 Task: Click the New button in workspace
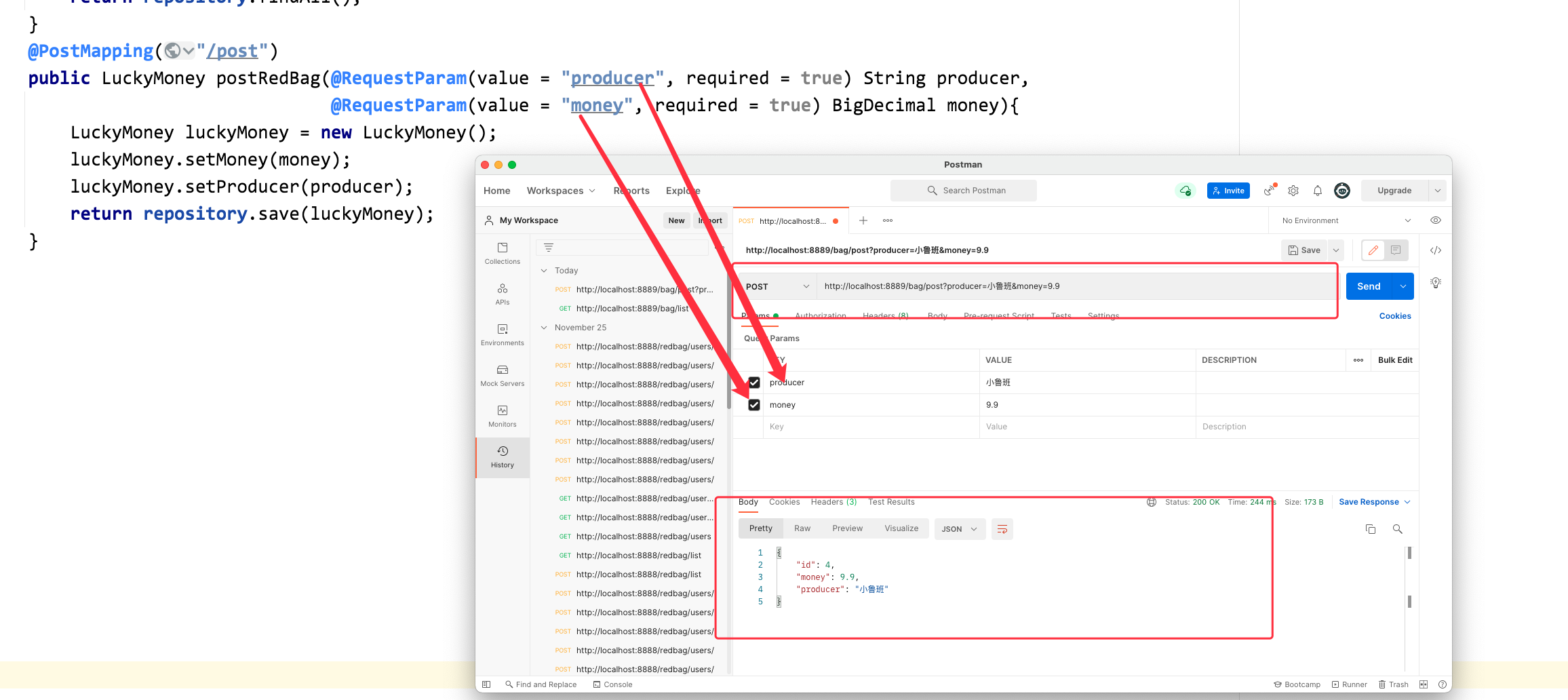pyautogui.click(x=676, y=220)
